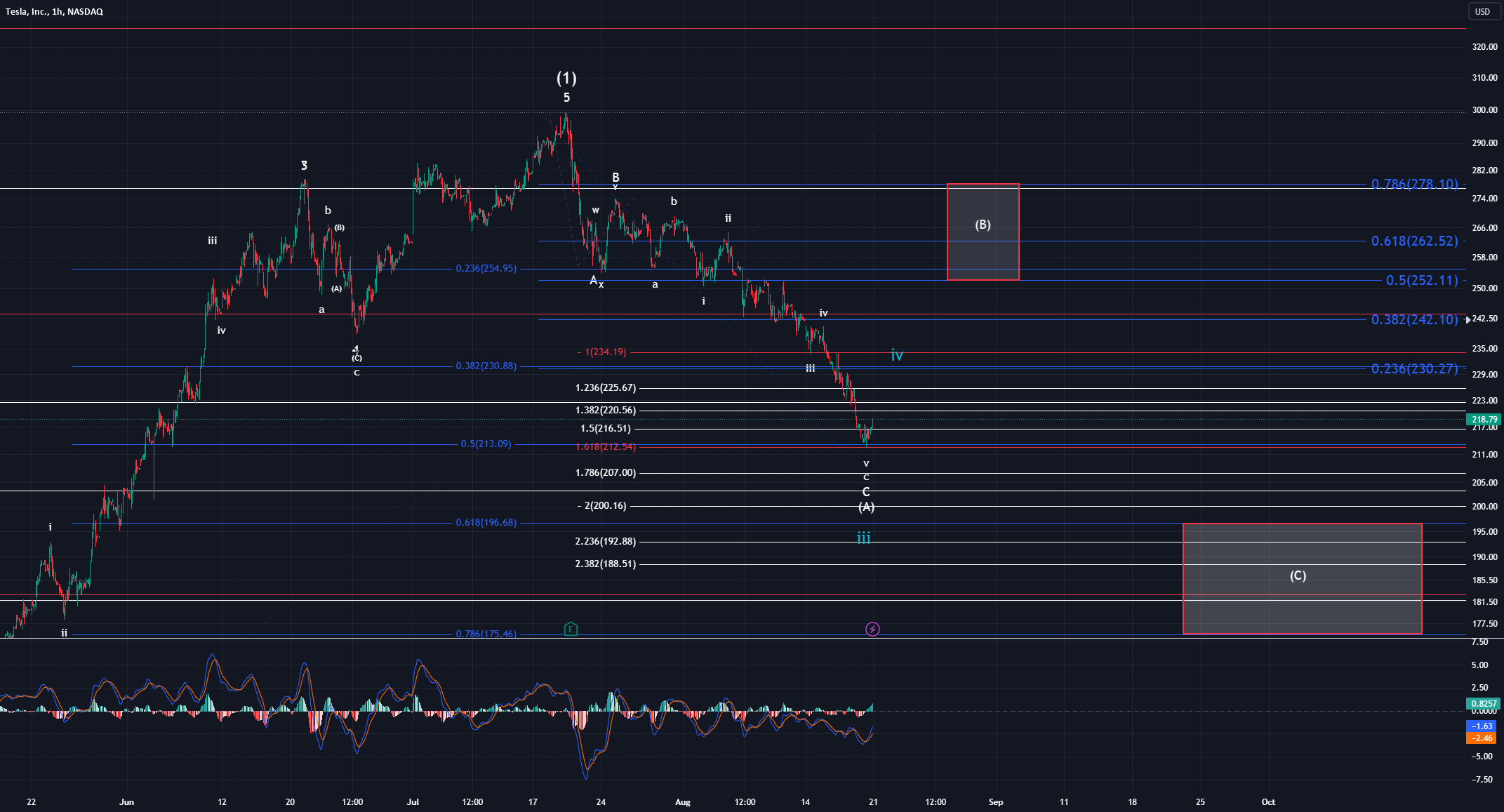
Task: Click the small arrow beside 242.50 price
Action: point(1468,320)
